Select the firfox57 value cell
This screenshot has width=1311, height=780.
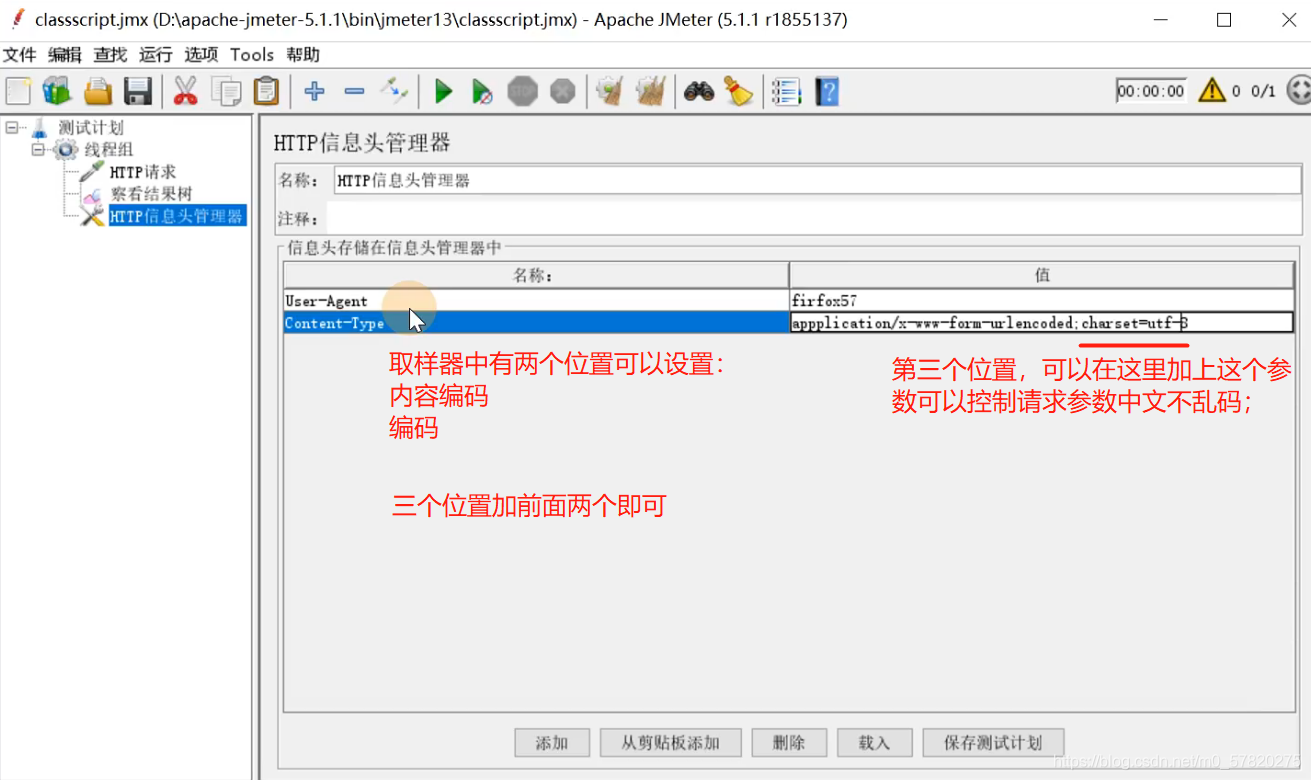pos(1041,301)
